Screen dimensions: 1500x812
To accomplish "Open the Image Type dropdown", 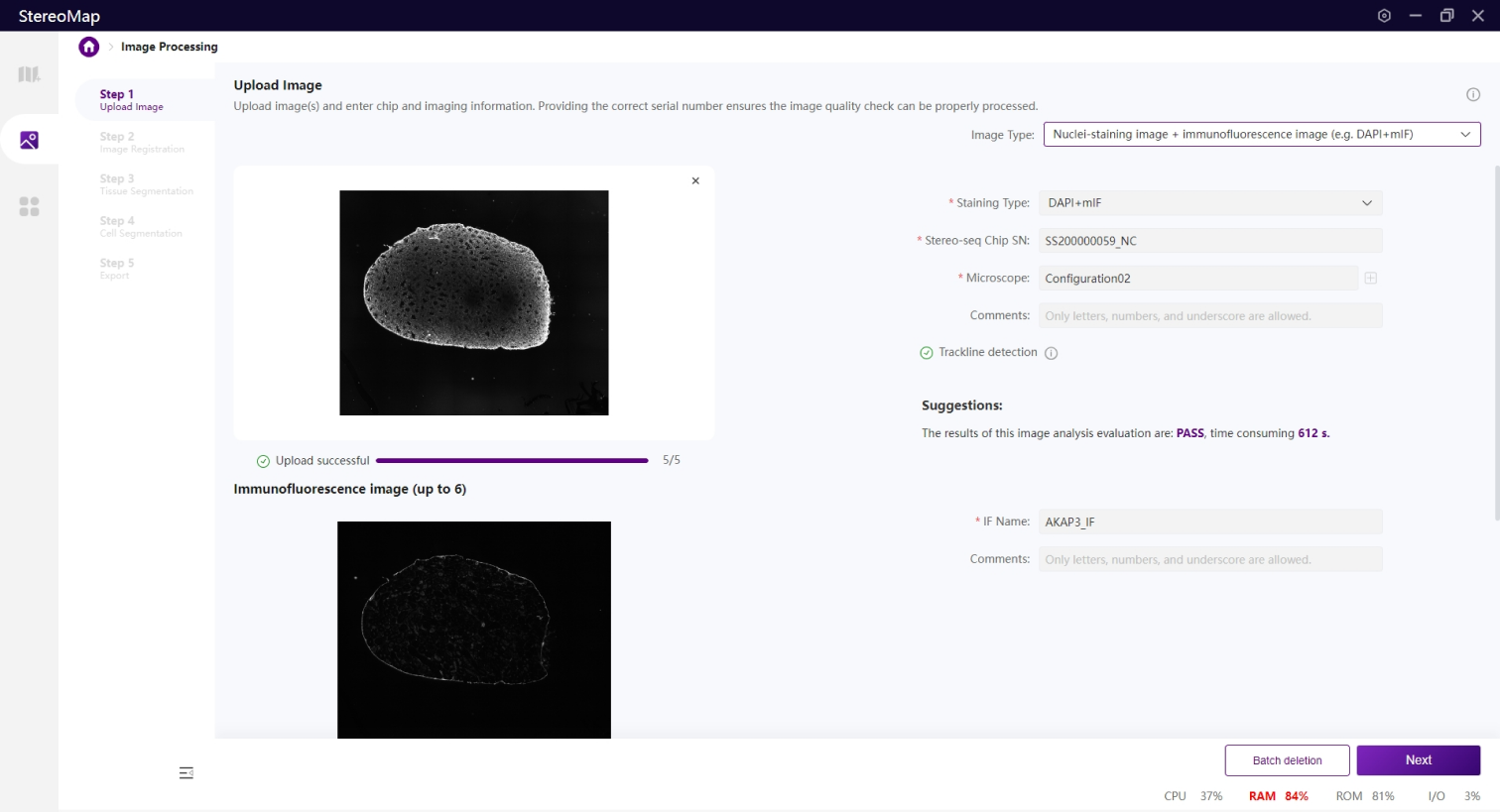I will point(1261,134).
